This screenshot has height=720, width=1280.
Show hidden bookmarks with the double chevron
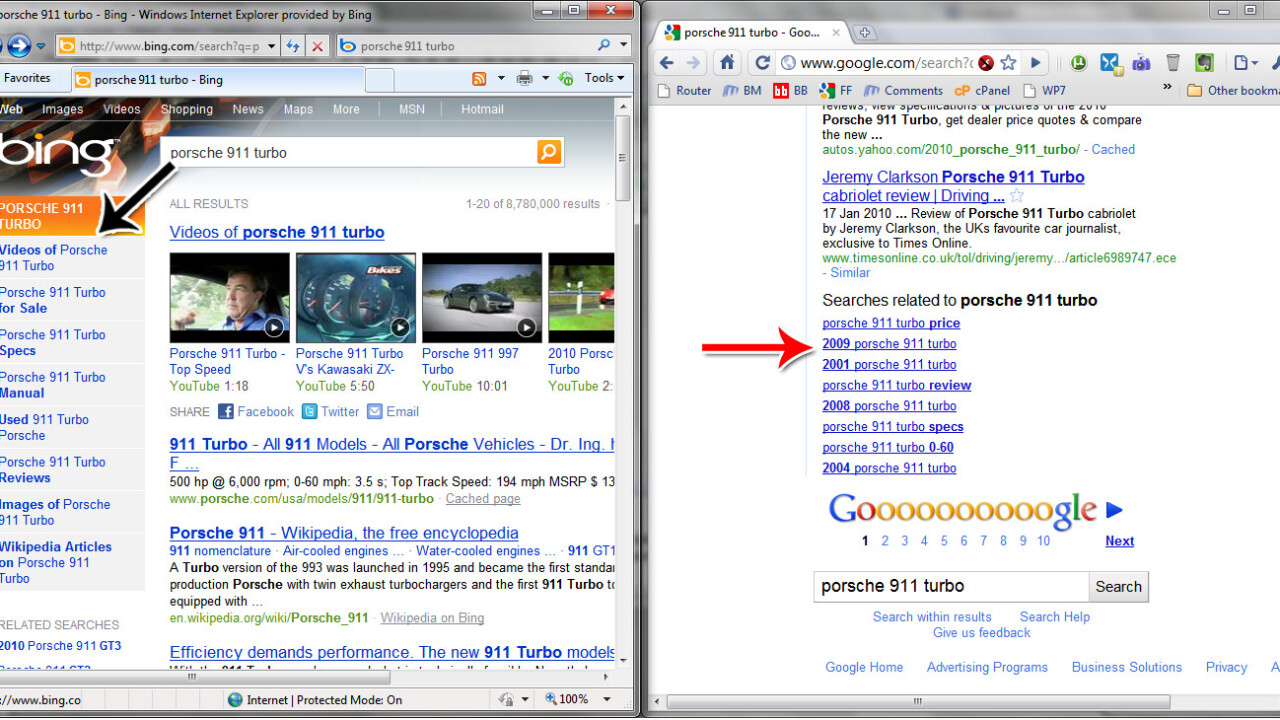(1167, 88)
